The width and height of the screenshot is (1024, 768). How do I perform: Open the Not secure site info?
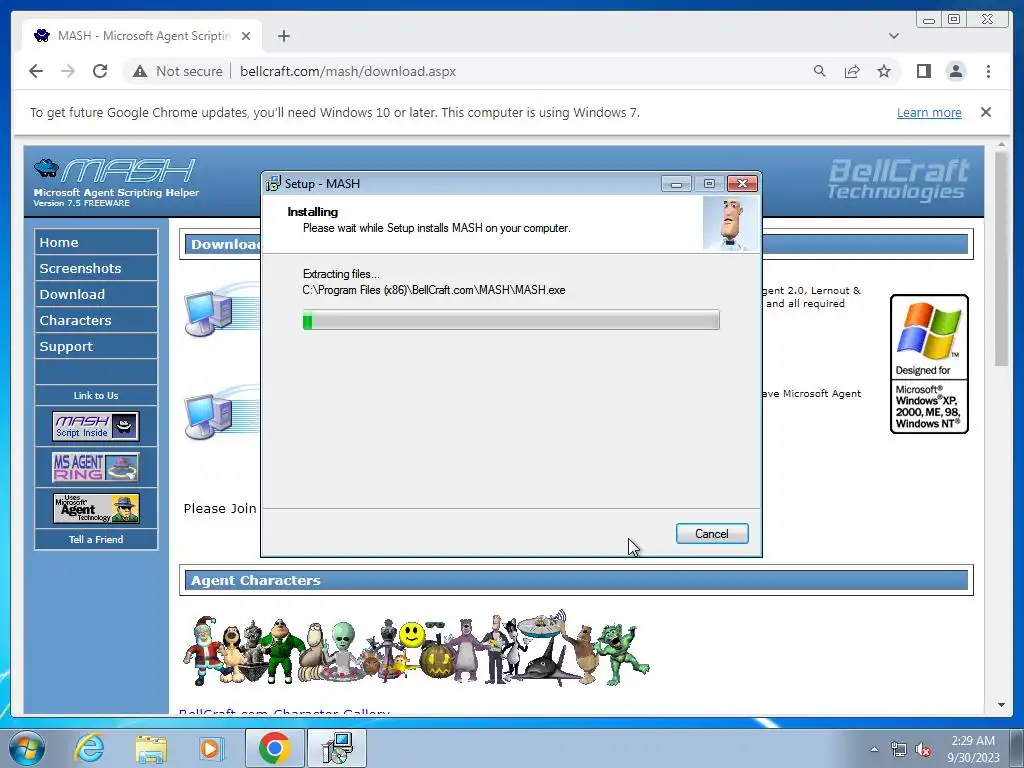178,71
